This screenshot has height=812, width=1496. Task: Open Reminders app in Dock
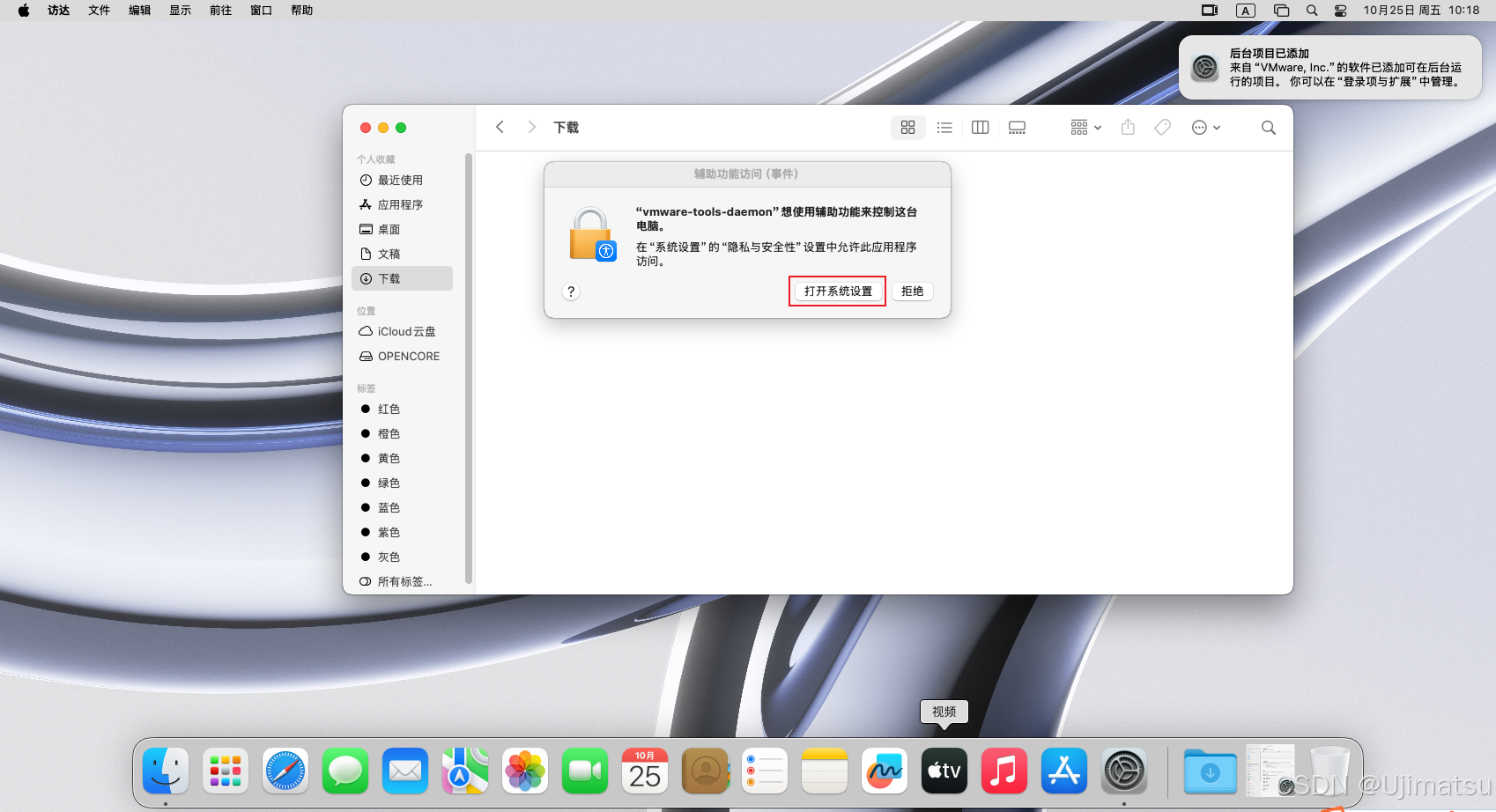pos(765,771)
